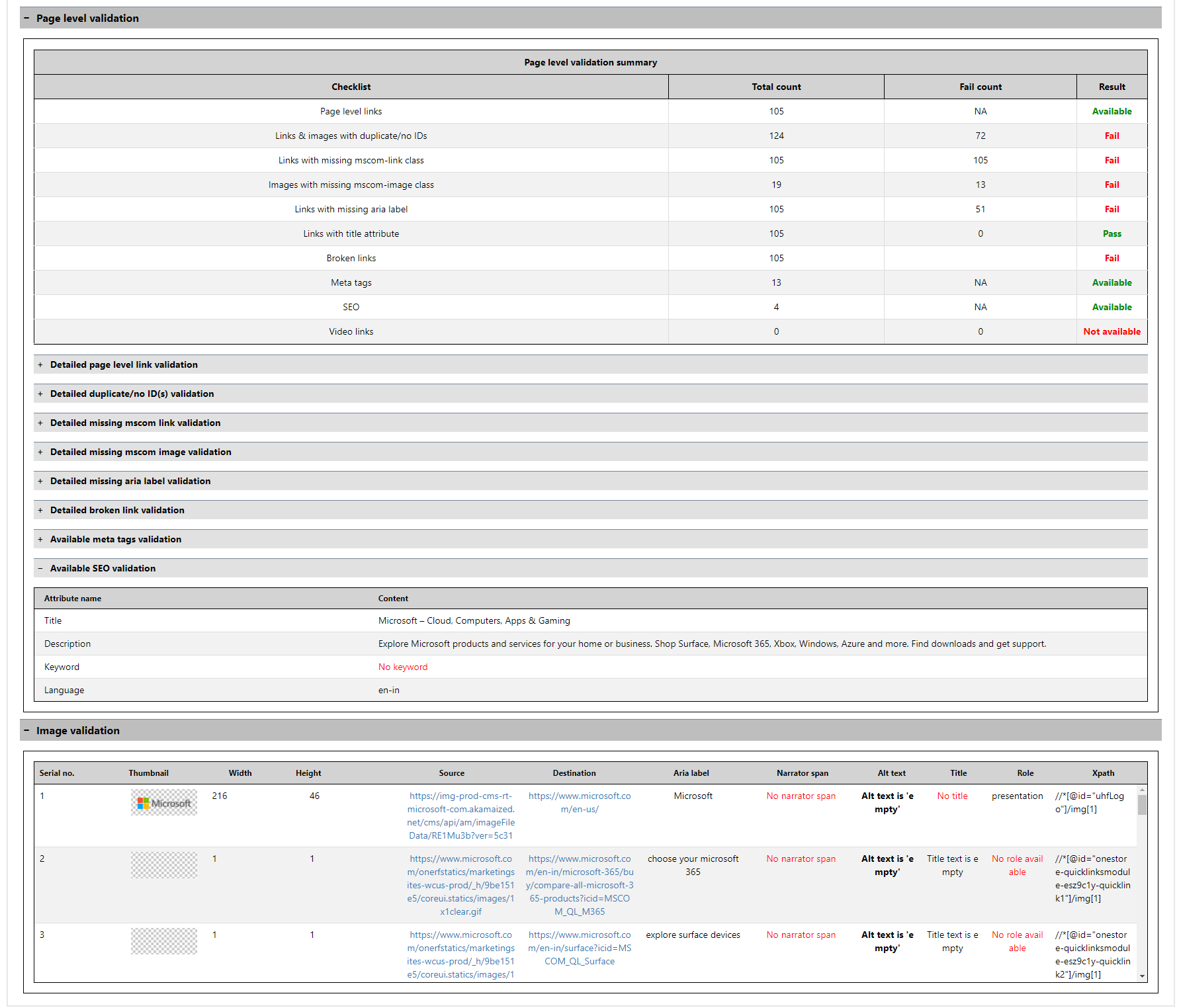Viewport: 1179px width, 1008px height.
Task: Click 'Page level validation summary' table title
Action: [591, 62]
